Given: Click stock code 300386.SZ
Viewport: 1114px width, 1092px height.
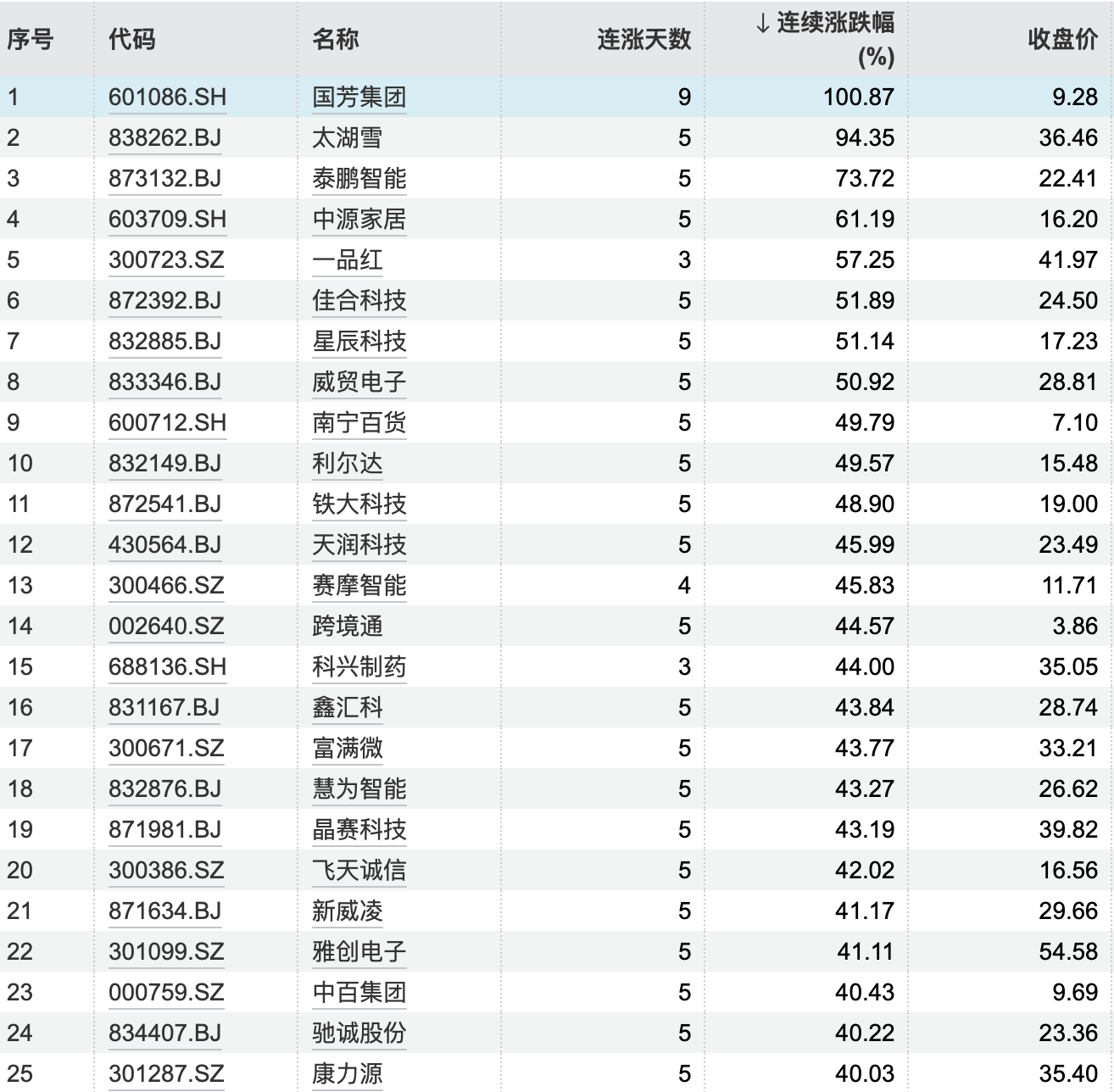Looking at the screenshot, I should click(166, 871).
